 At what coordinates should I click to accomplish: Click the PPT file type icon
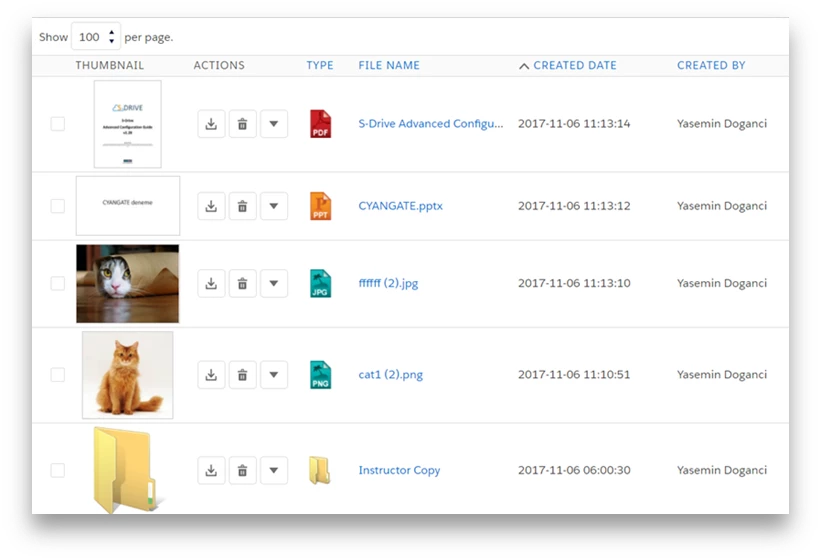click(320, 206)
